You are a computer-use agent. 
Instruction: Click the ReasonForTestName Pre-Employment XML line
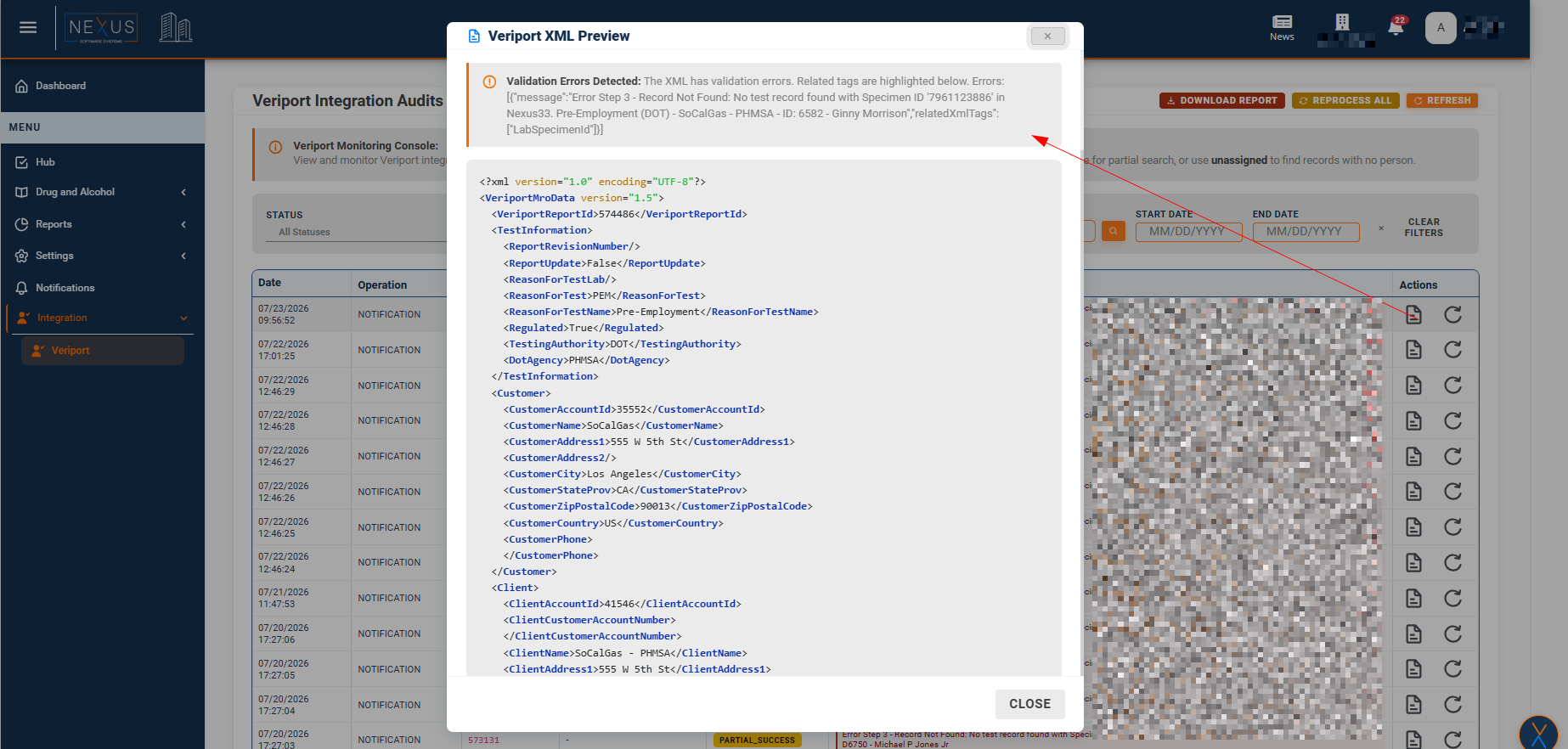(x=661, y=312)
